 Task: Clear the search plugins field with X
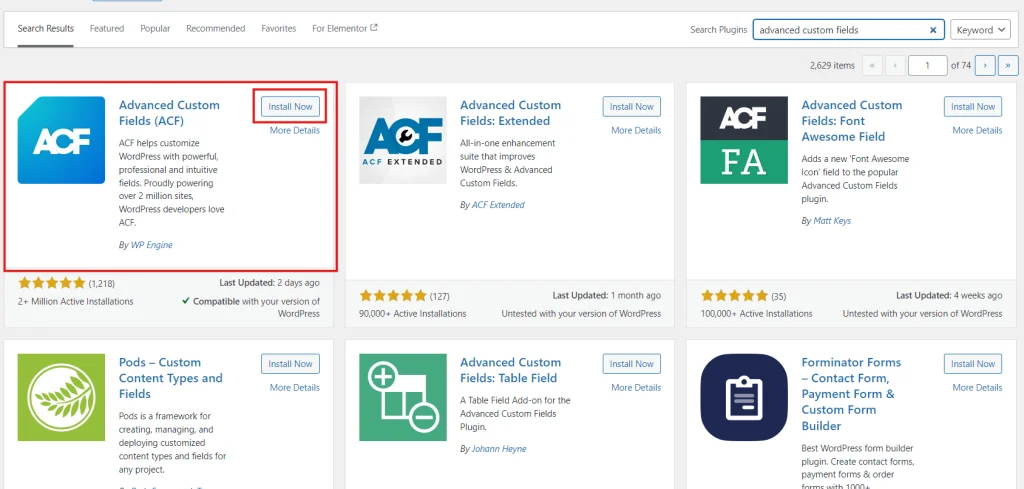click(933, 30)
